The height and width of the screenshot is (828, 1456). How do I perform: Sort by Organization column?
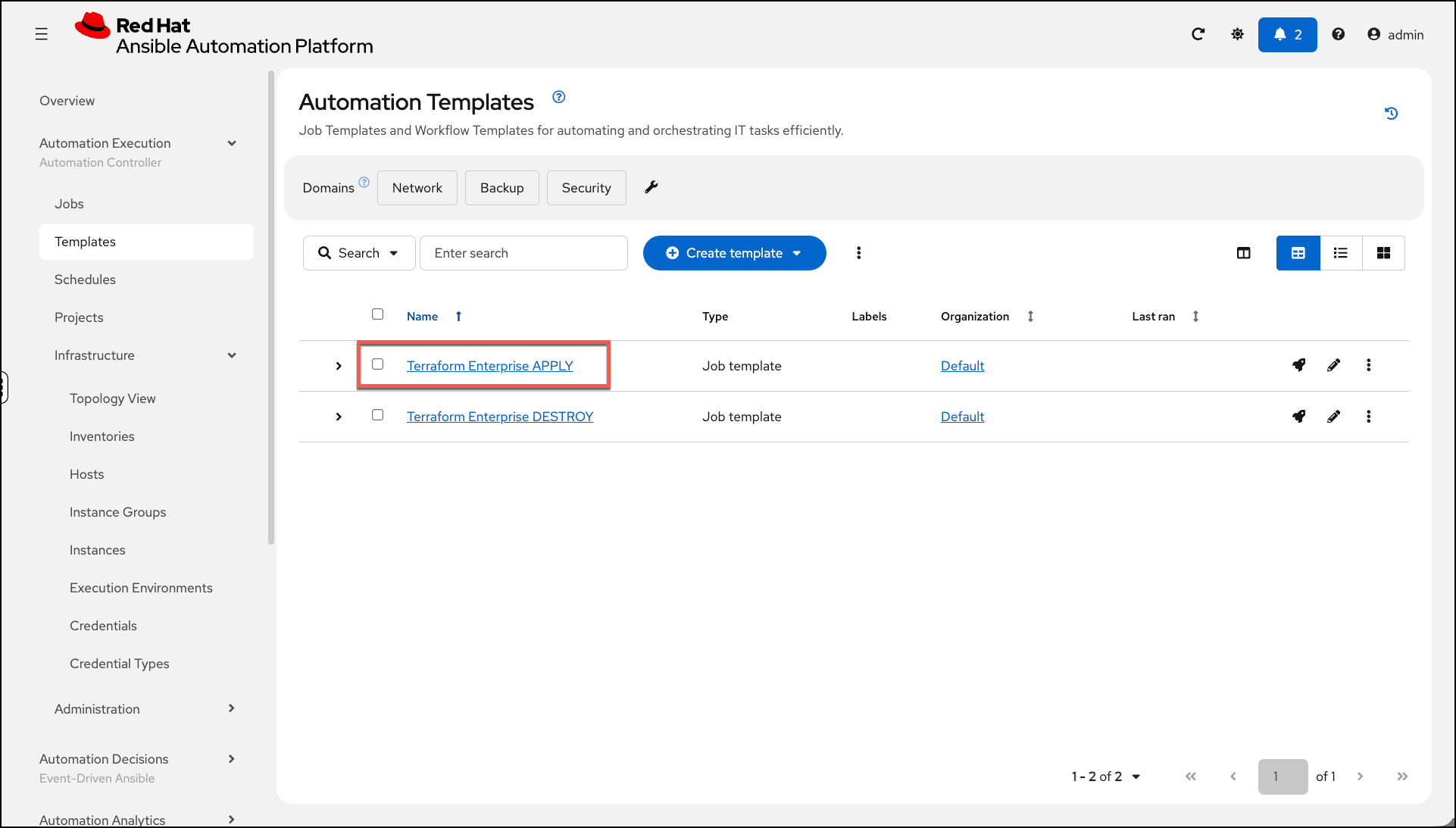(1030, 317)
